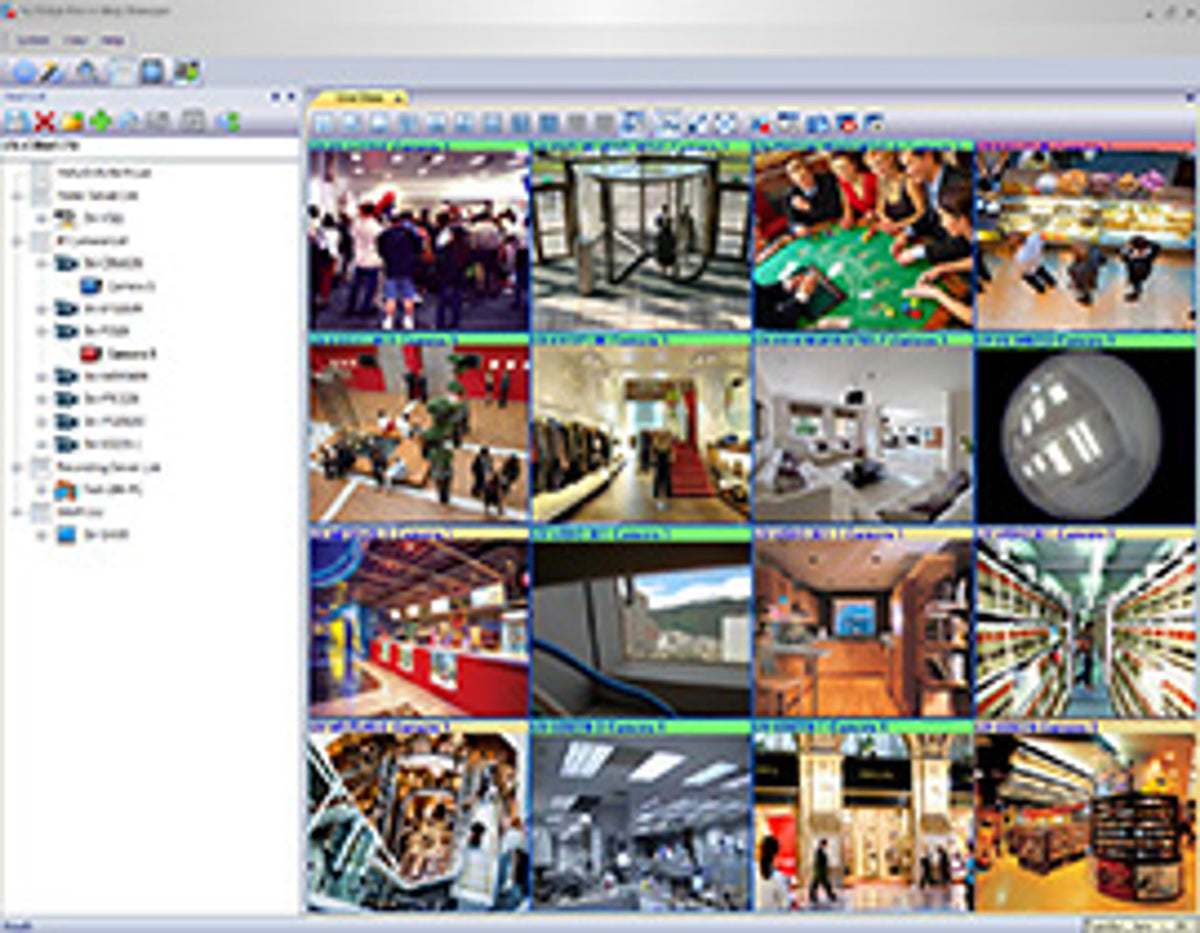1200x933 pixels.
Task: Open the Help menu
Action: (x=112, y=40)
